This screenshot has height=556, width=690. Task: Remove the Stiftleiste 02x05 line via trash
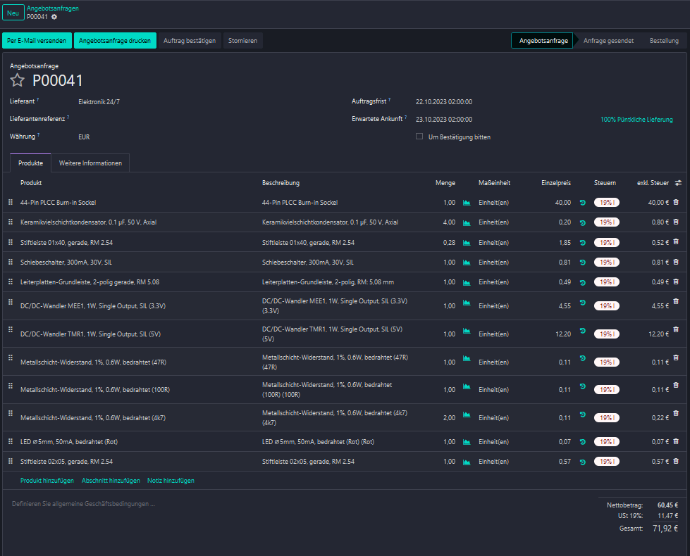[x=676, y=462]
